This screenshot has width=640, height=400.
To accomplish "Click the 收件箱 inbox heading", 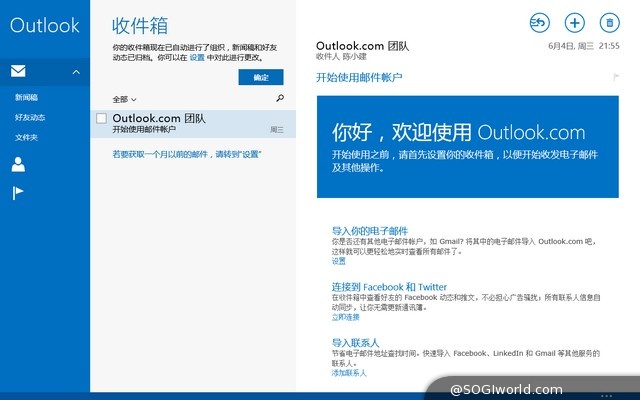I will coord(140,26).
